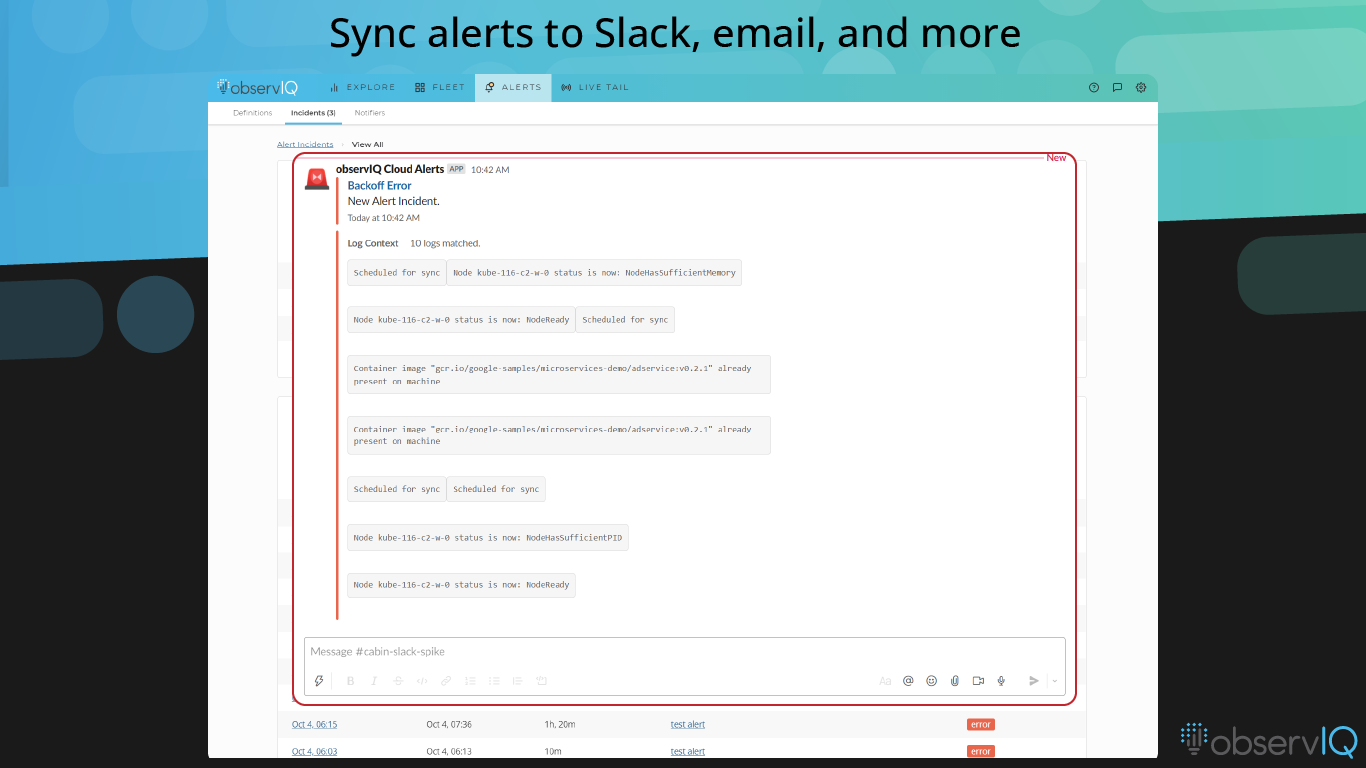Click the 'Oct 4, 07:36' cell
Image resolution: width=1366 pixels, height=768 pixels.
[449, 725]
